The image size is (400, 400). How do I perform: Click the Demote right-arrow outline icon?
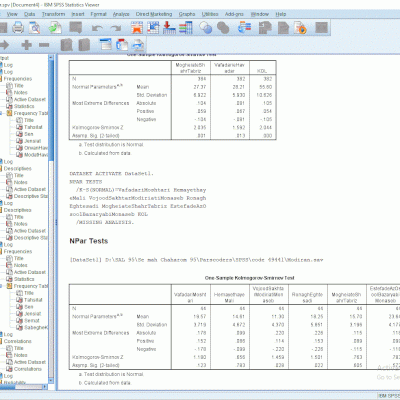(x=4, y=45)
